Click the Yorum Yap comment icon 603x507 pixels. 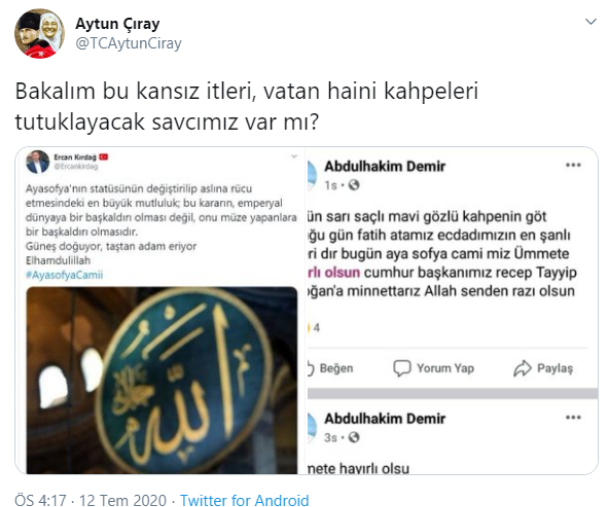coord(402,368)
